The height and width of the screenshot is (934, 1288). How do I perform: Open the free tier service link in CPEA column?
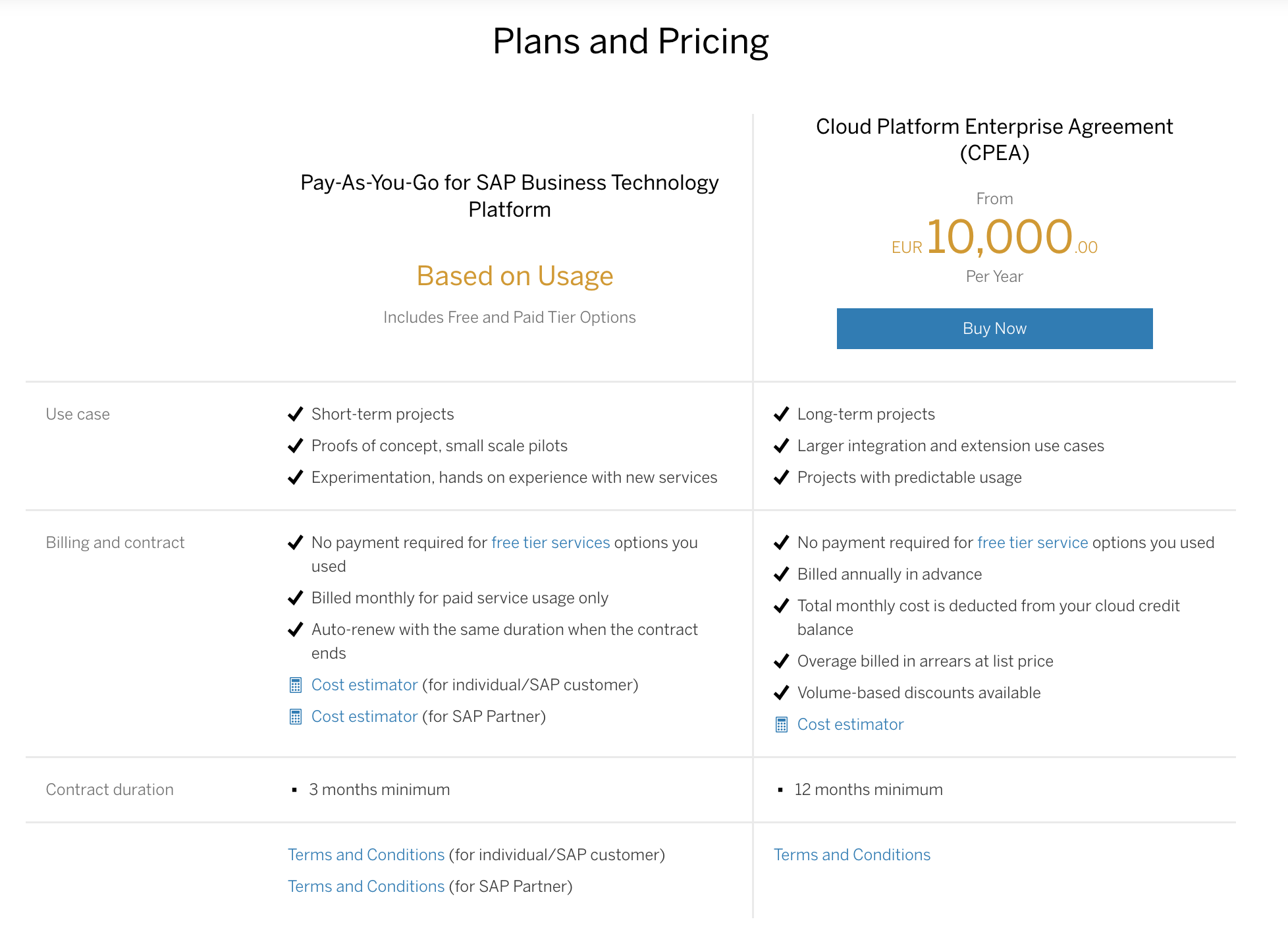1032,543
